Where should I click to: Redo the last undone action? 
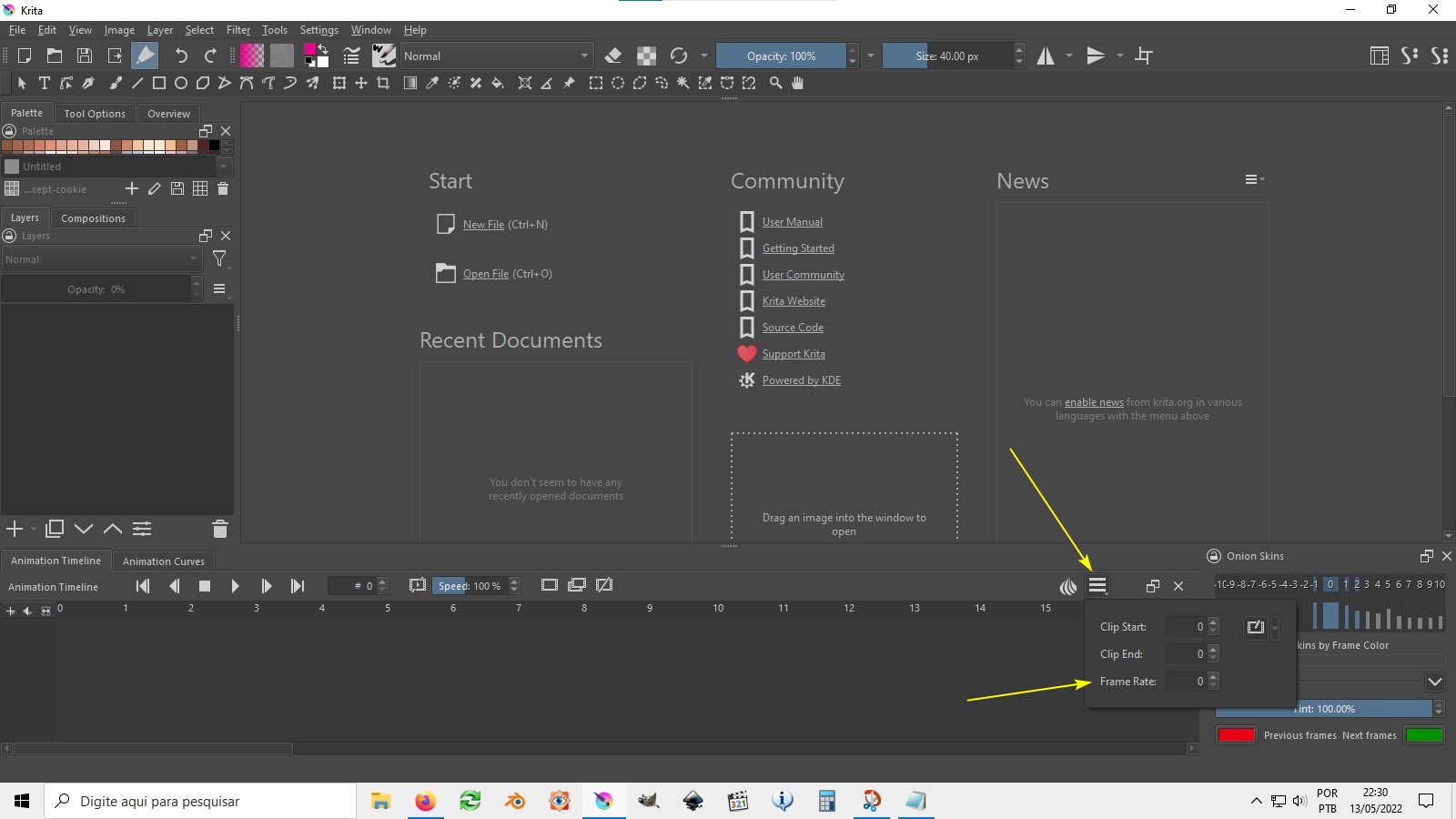point(210,56)
